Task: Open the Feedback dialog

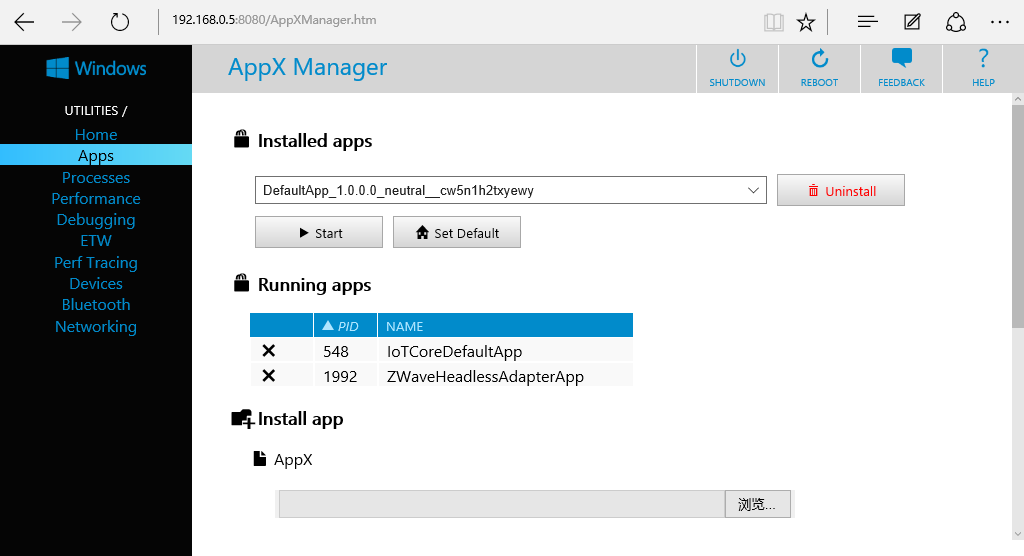Action: pyautogui.click(x=901, y=69)
